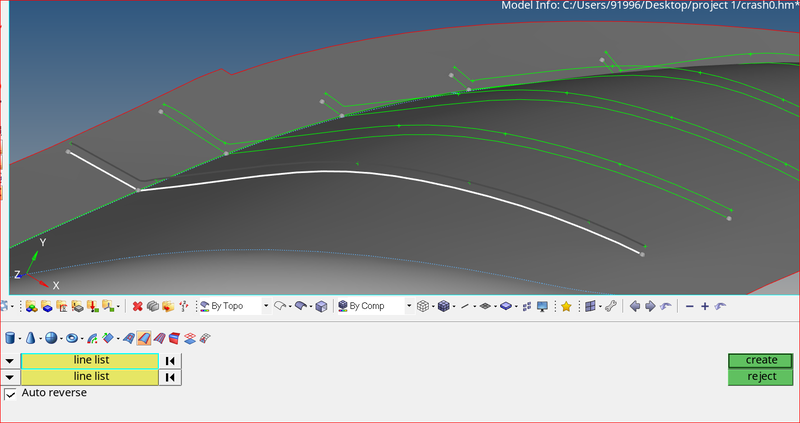Click the gray stacked-surfaces icon beside delete
The height and width of the screenshot is (423, 800).
(x=153, y=306)
